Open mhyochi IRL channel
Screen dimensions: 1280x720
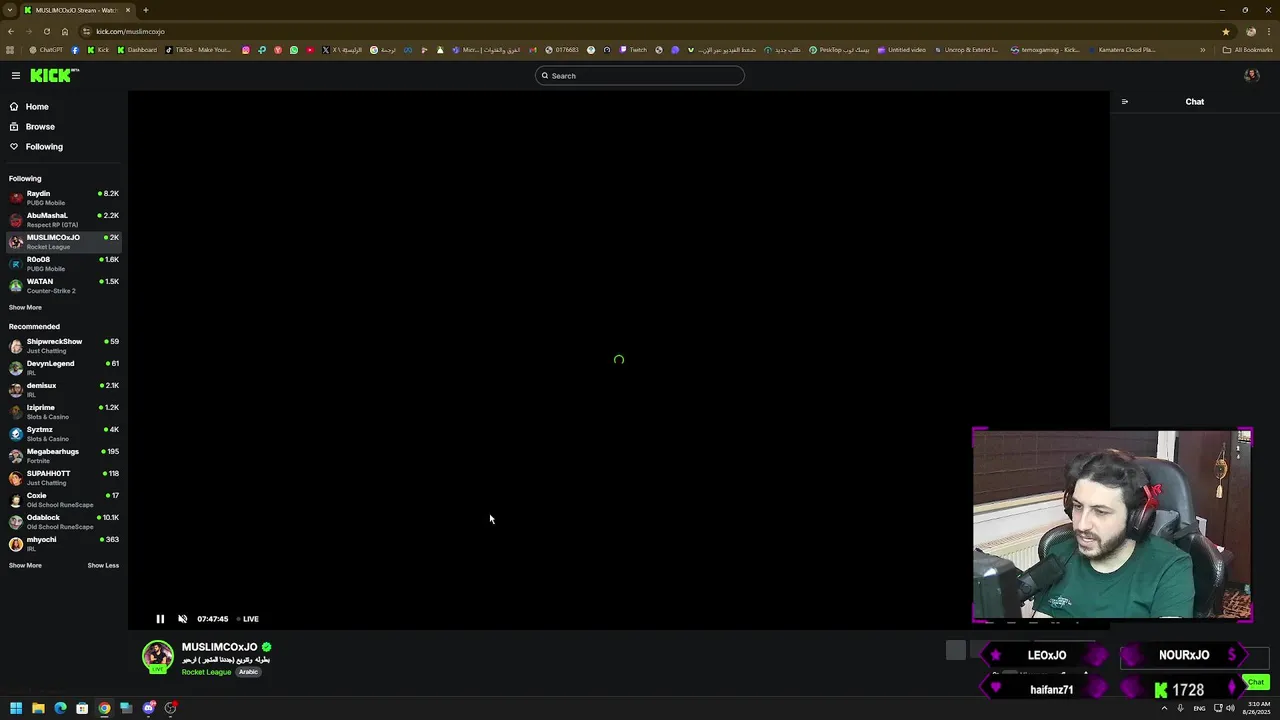64,544
